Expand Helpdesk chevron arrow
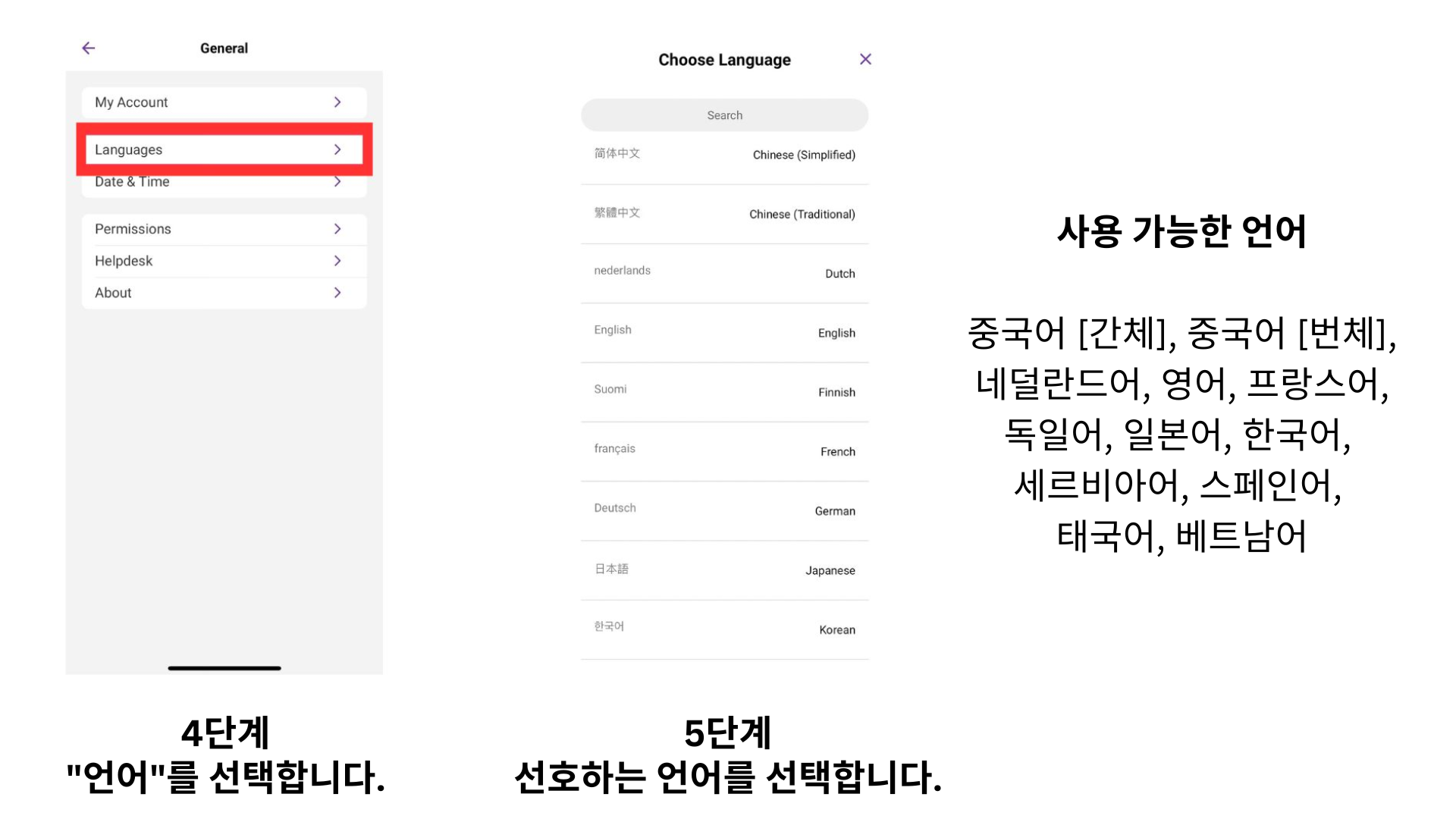The image size is (1456, 819). point(337,261)
